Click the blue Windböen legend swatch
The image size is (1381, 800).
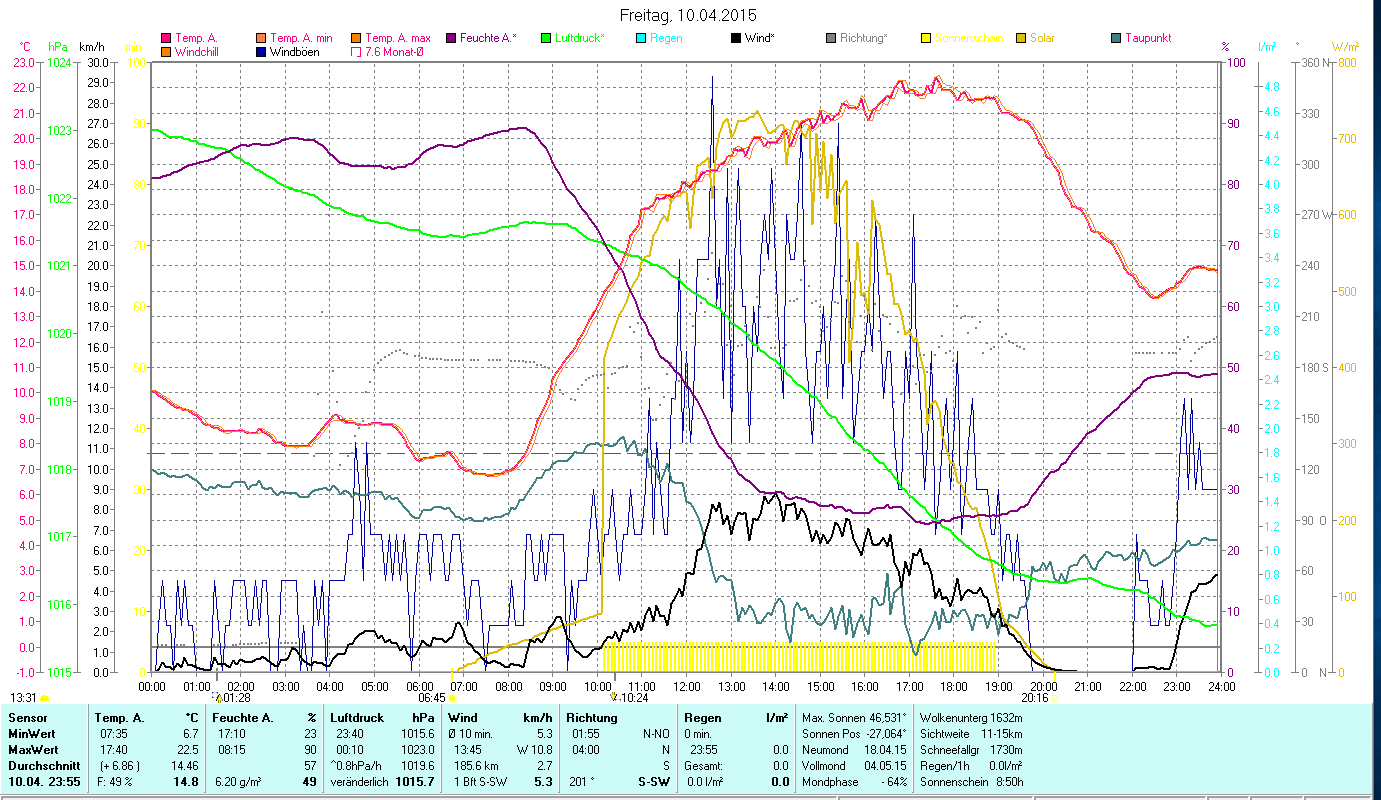pyautogui.click(x=261, y=51)
